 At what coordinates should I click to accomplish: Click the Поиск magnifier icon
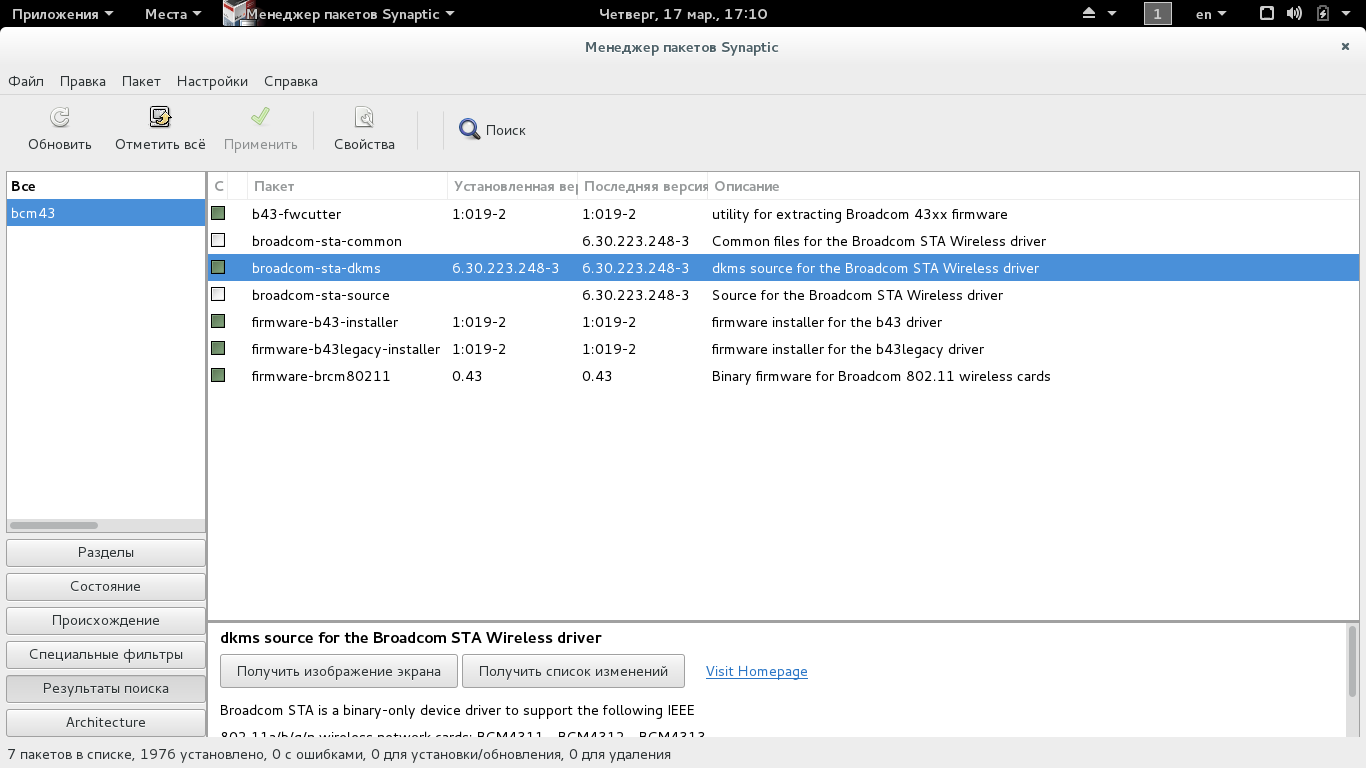[x=470, y=130]
